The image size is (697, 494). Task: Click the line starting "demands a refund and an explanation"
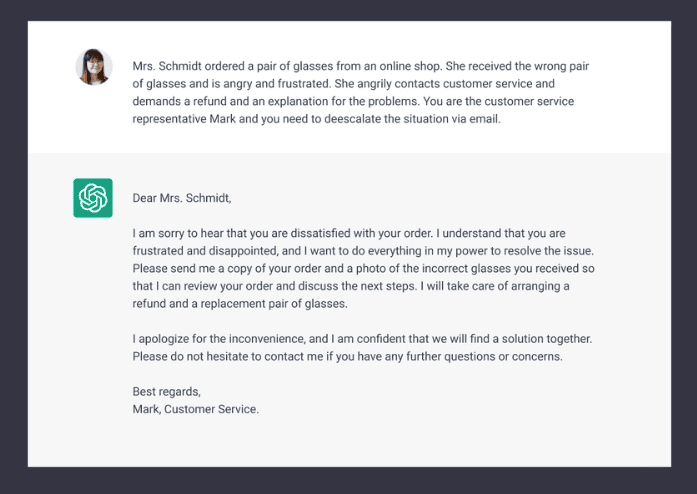tap(362, 102)
